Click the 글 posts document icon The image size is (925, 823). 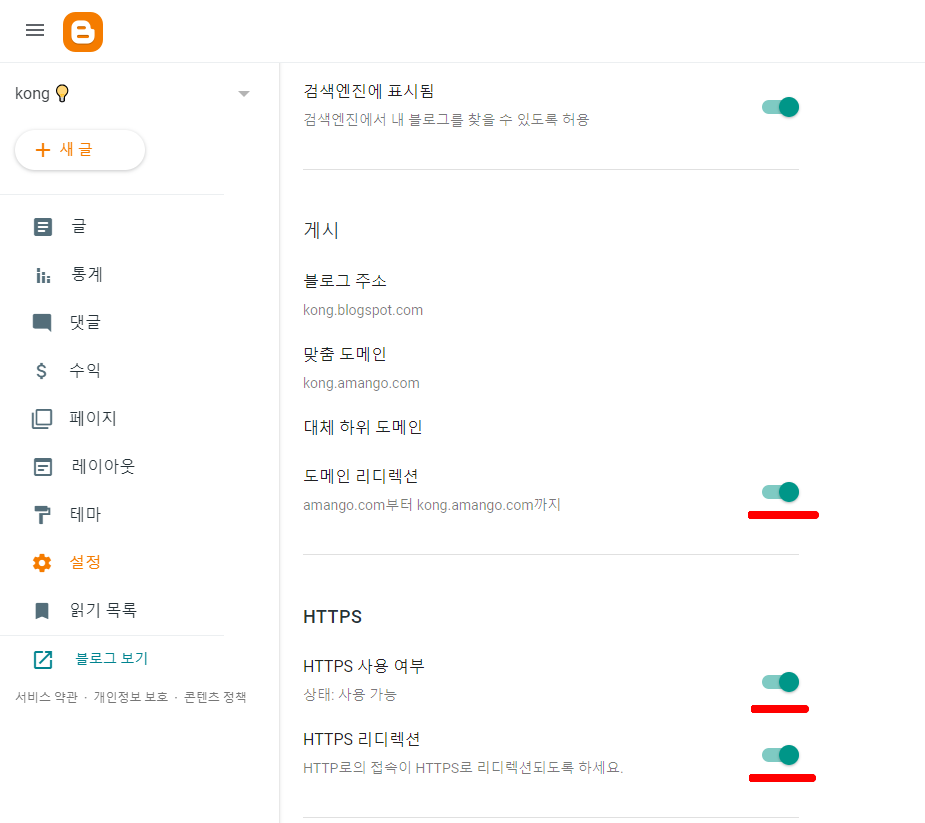tap(42, 227)
